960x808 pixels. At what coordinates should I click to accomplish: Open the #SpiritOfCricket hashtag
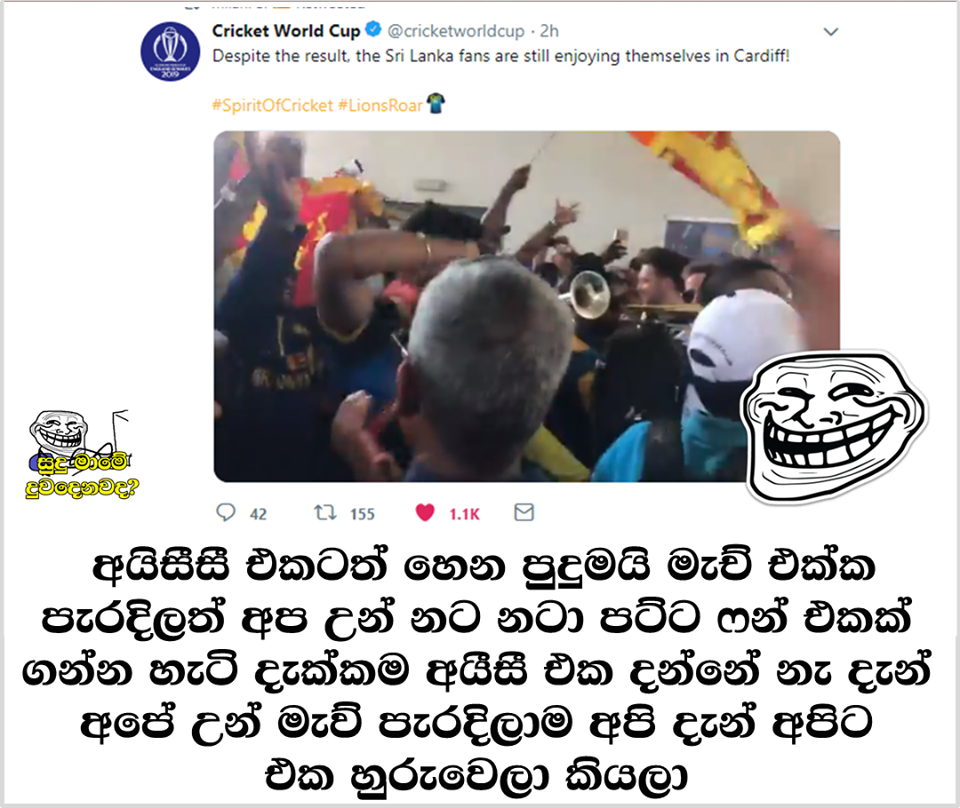[x=272, y=105]
